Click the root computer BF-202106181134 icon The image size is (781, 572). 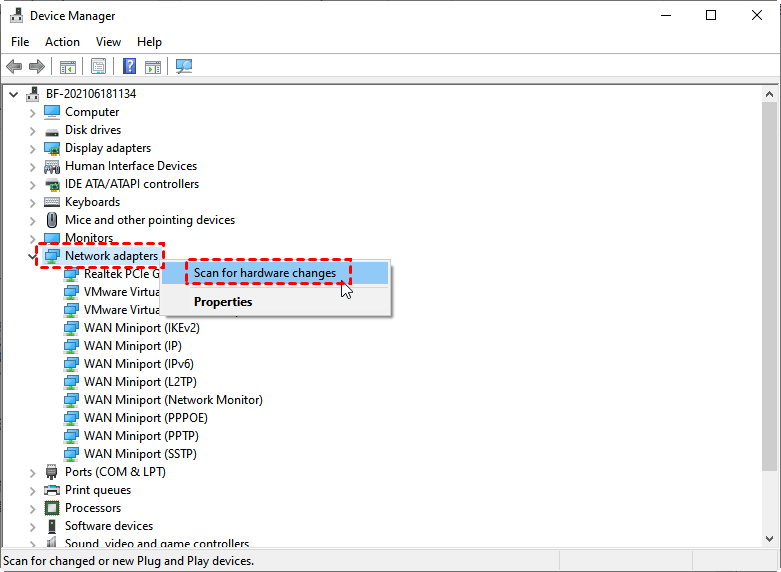pyautogui.click(x=33, y=94)
